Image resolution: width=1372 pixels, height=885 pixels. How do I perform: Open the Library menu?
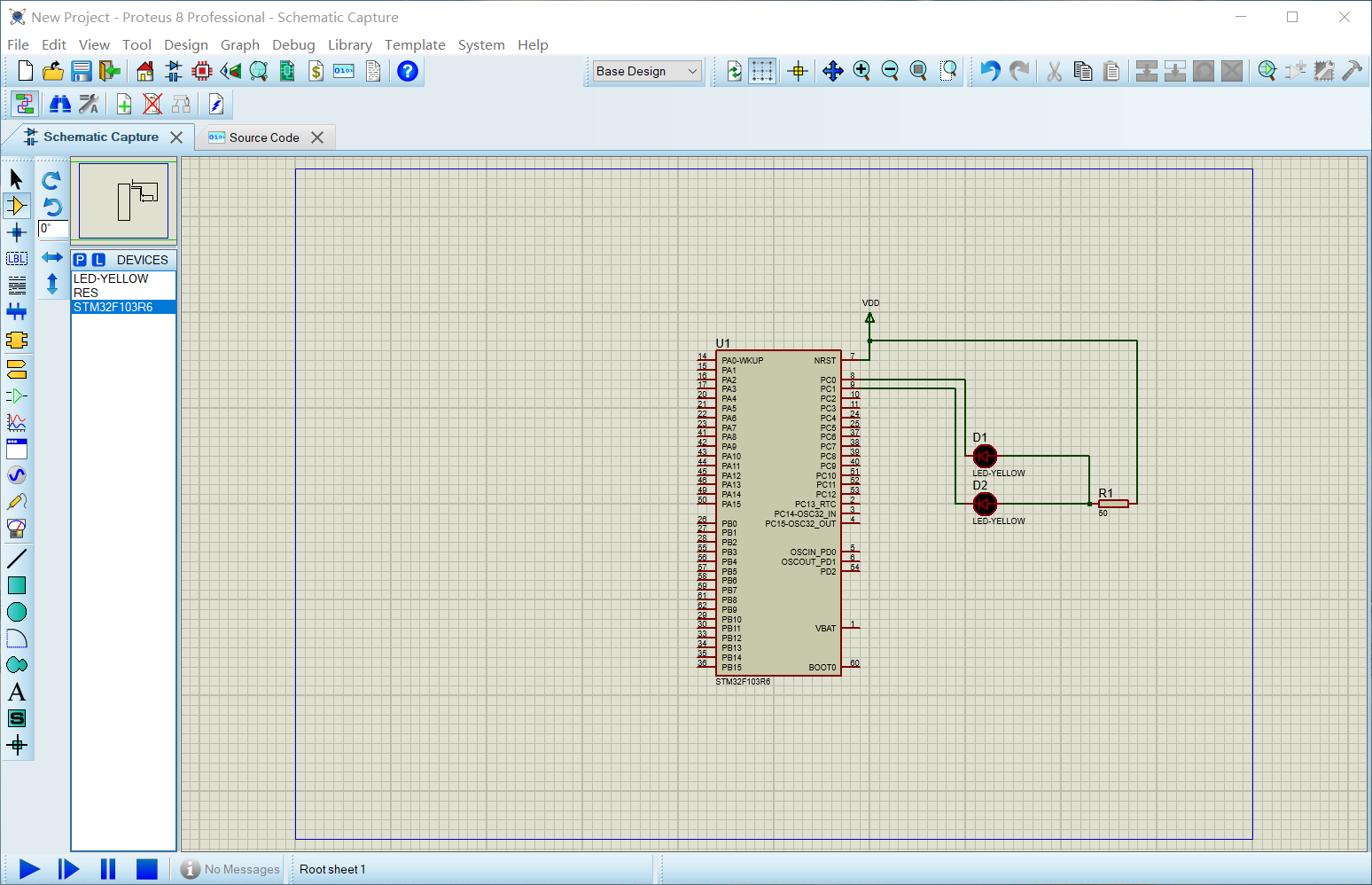tap(350, 44)
